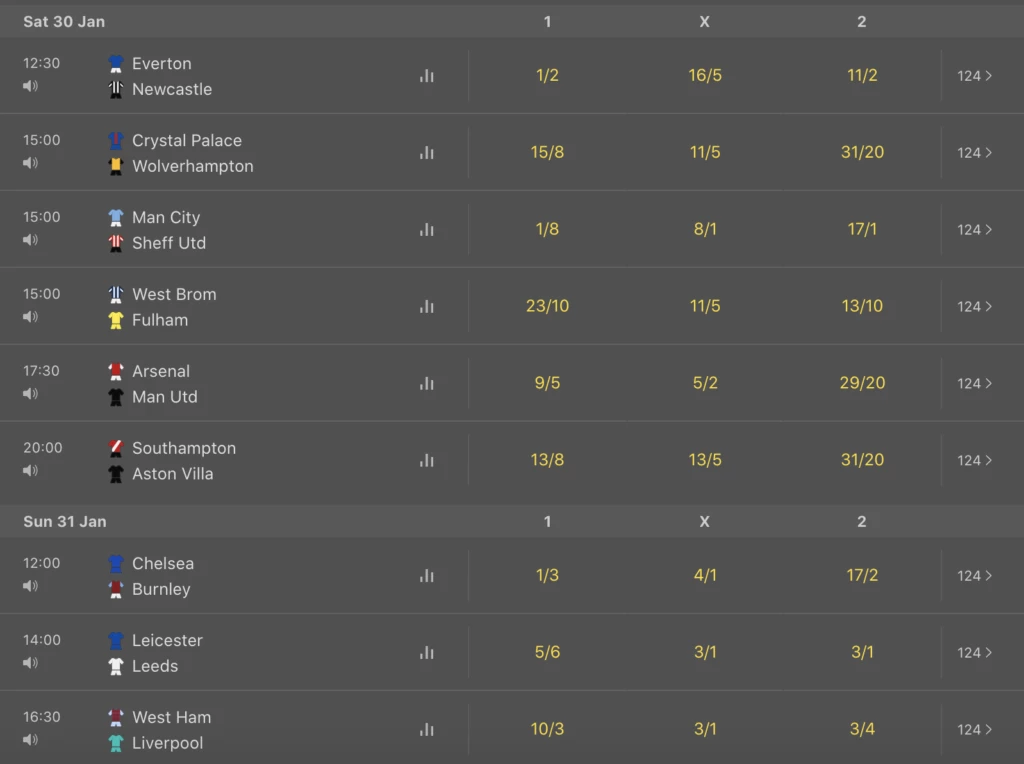1024x764 pixels.
Task: Click audio speaker icon for West Brom match
Action: [x=30, y=317]
